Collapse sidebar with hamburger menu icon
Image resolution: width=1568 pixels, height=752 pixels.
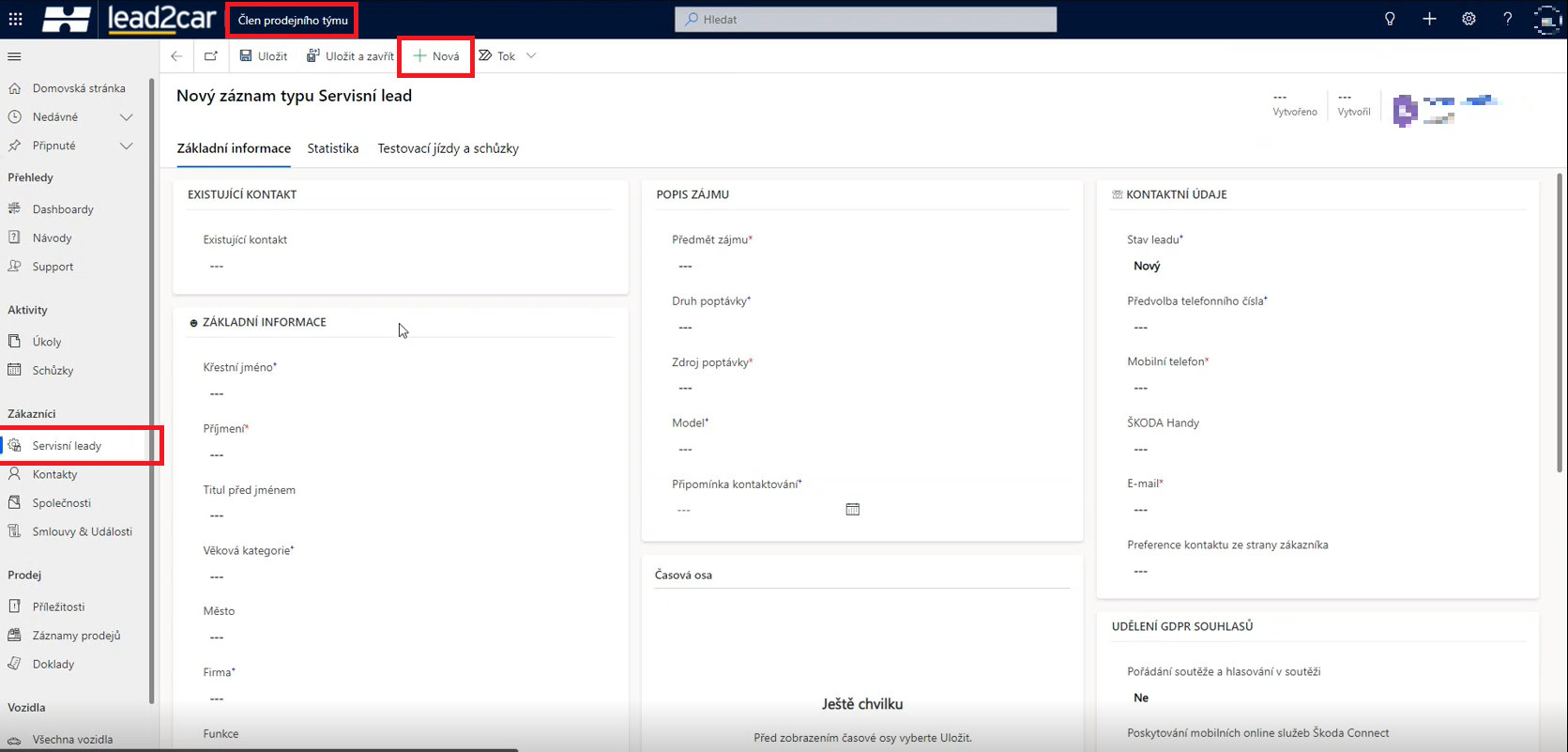[x=14, y=56]
